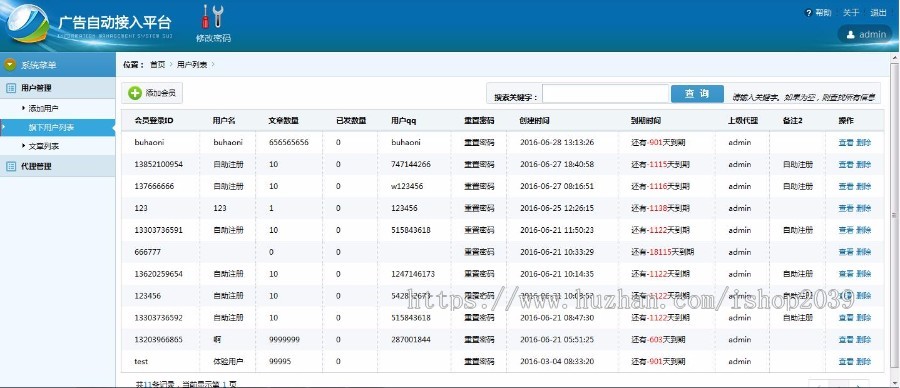View details of 13303736592
This screenshot has width=900, height=388.
point(845,318)
